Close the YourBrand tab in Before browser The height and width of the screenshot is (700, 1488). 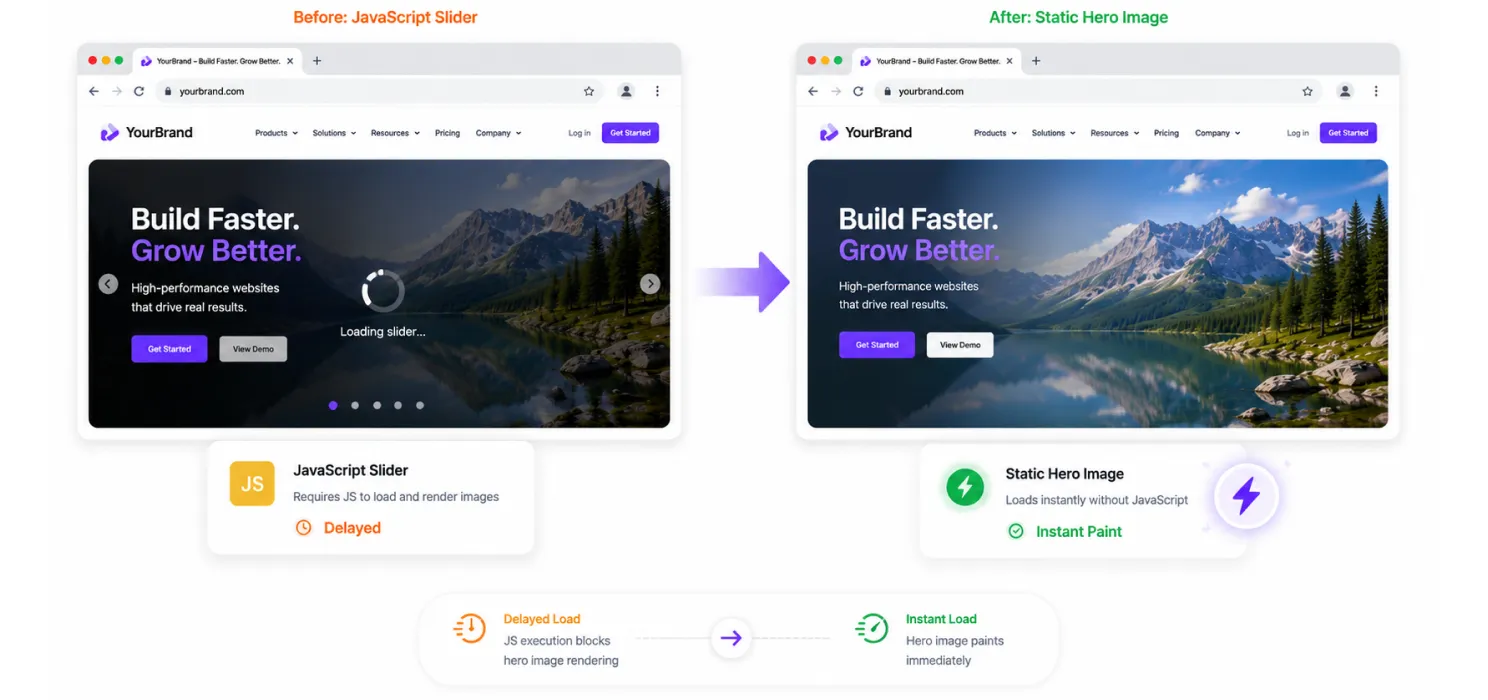(x=290, y=61)
